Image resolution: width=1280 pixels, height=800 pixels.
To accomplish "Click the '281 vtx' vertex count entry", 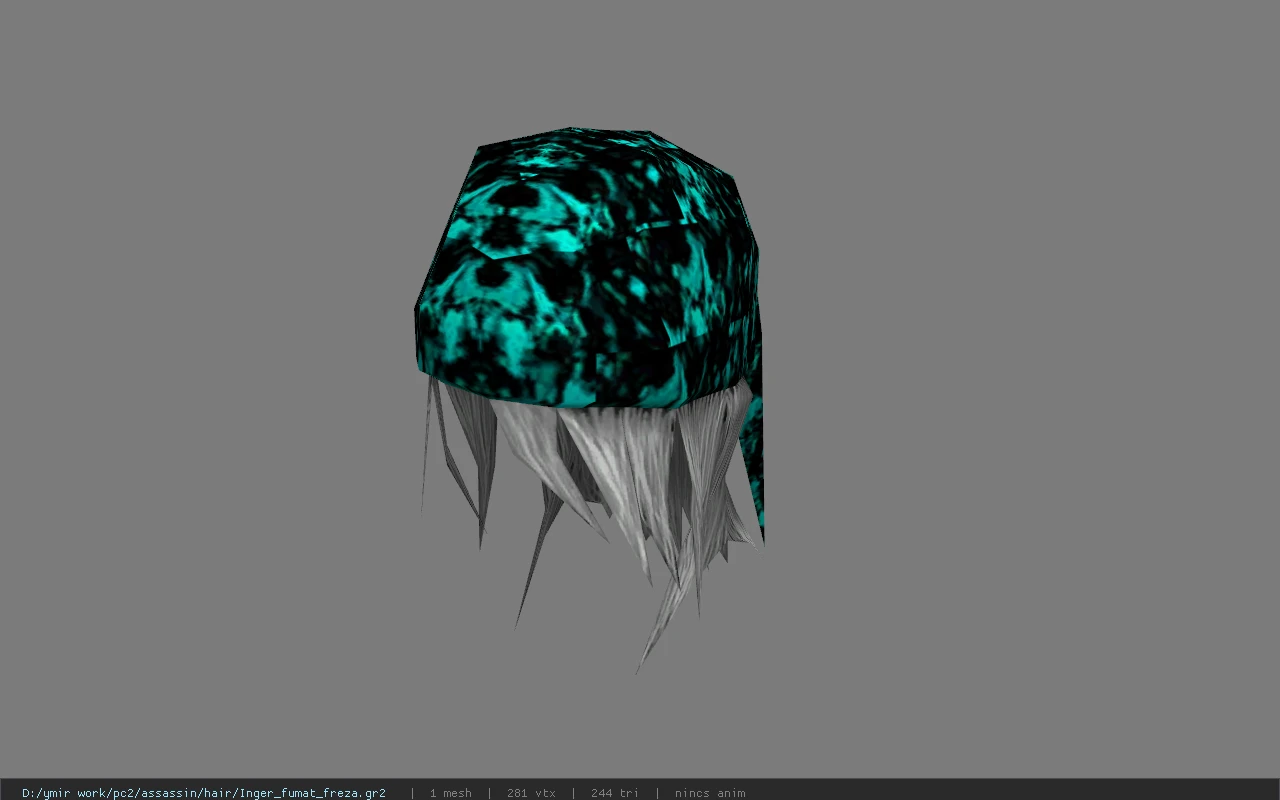I will coord(531,793).
